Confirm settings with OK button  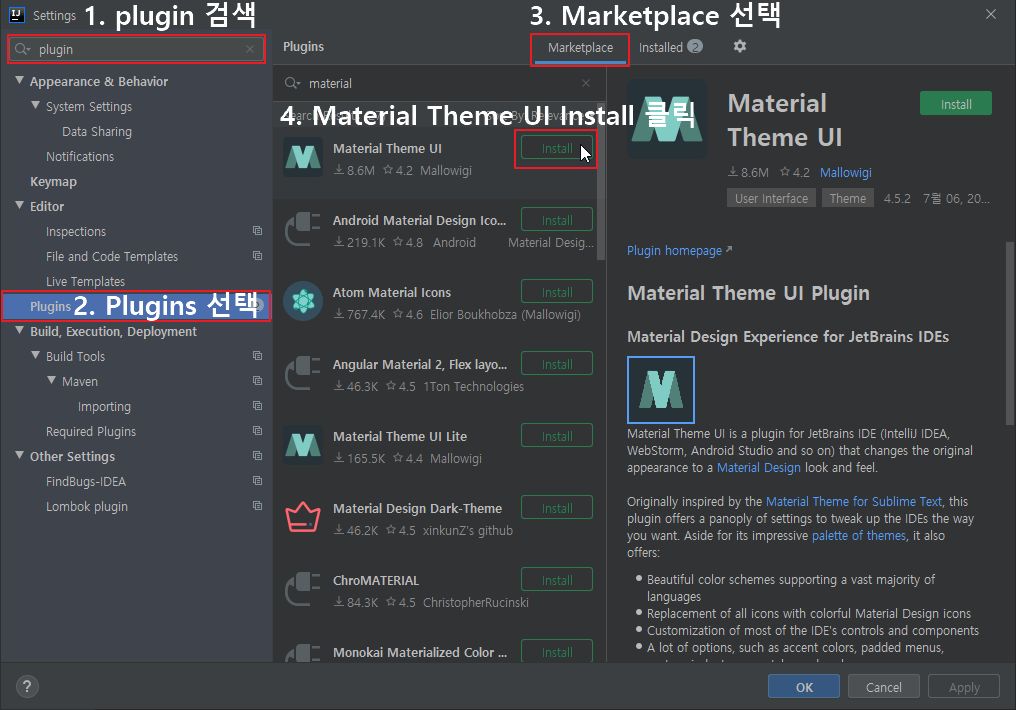(803, 687)
